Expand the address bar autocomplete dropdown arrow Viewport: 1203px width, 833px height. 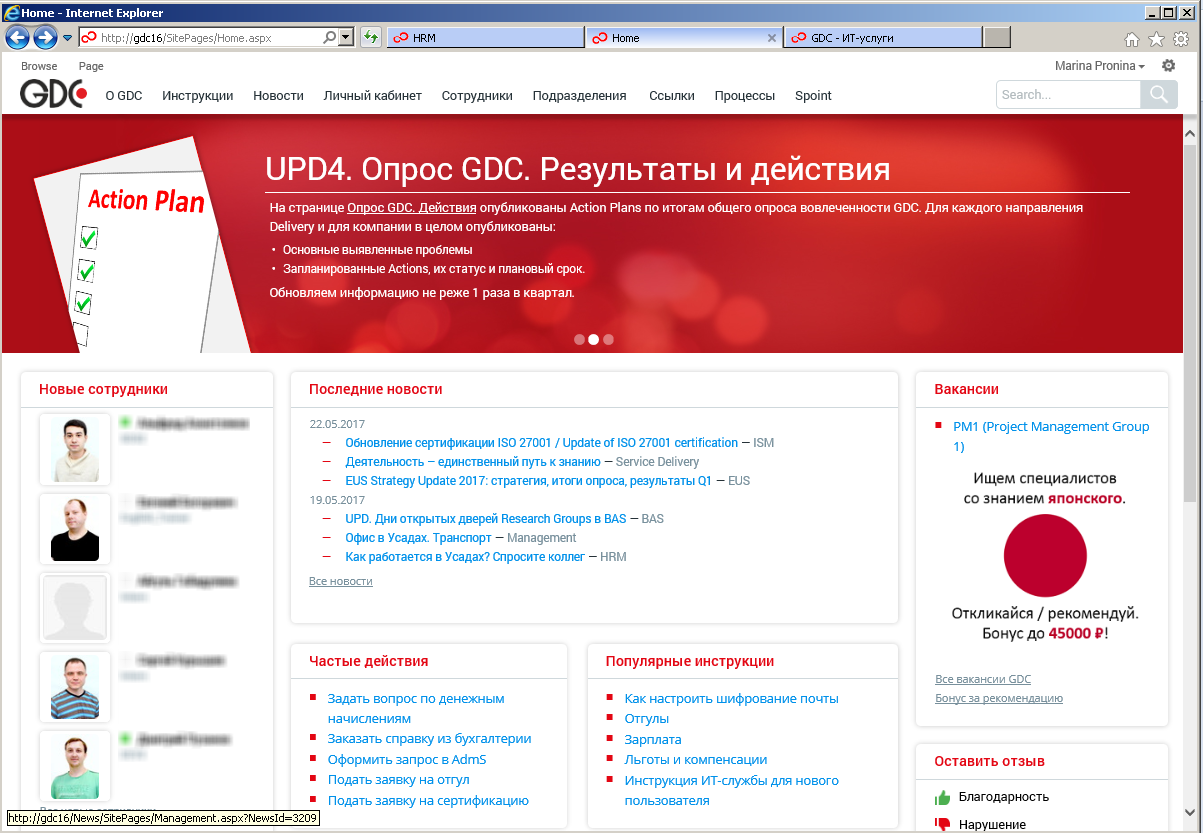point(346,37)
